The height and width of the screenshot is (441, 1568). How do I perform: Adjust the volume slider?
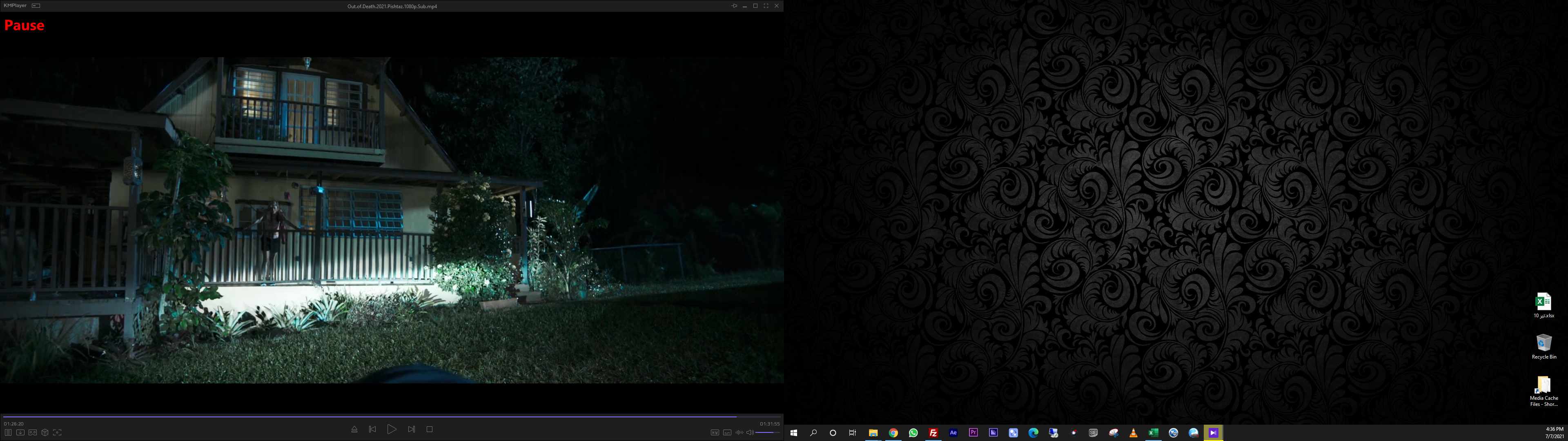[x=768, y=432]
